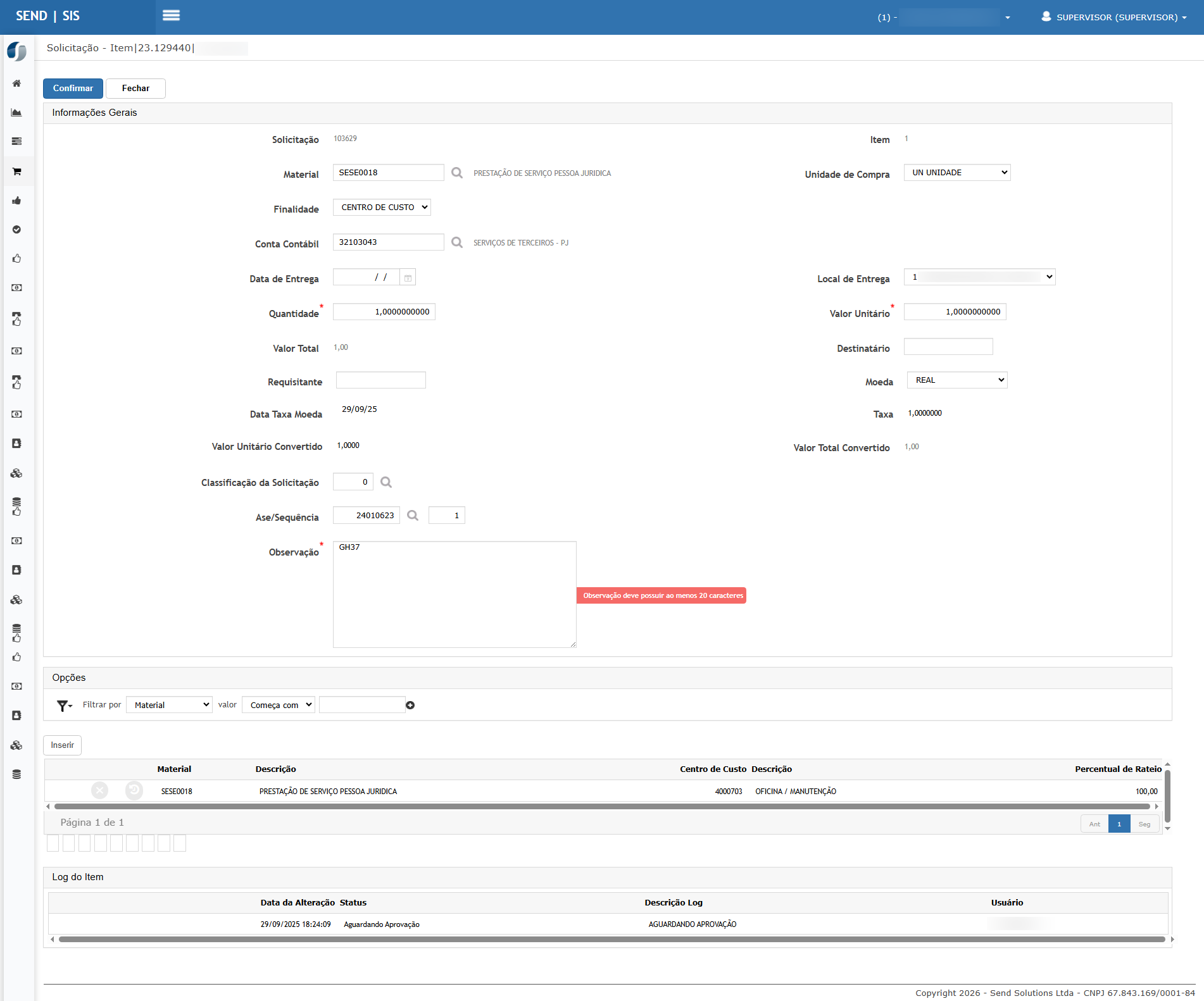This screenshot has width=1204, height=1001.
Task: Open the Material search magnifier
Action: point(456,173)
